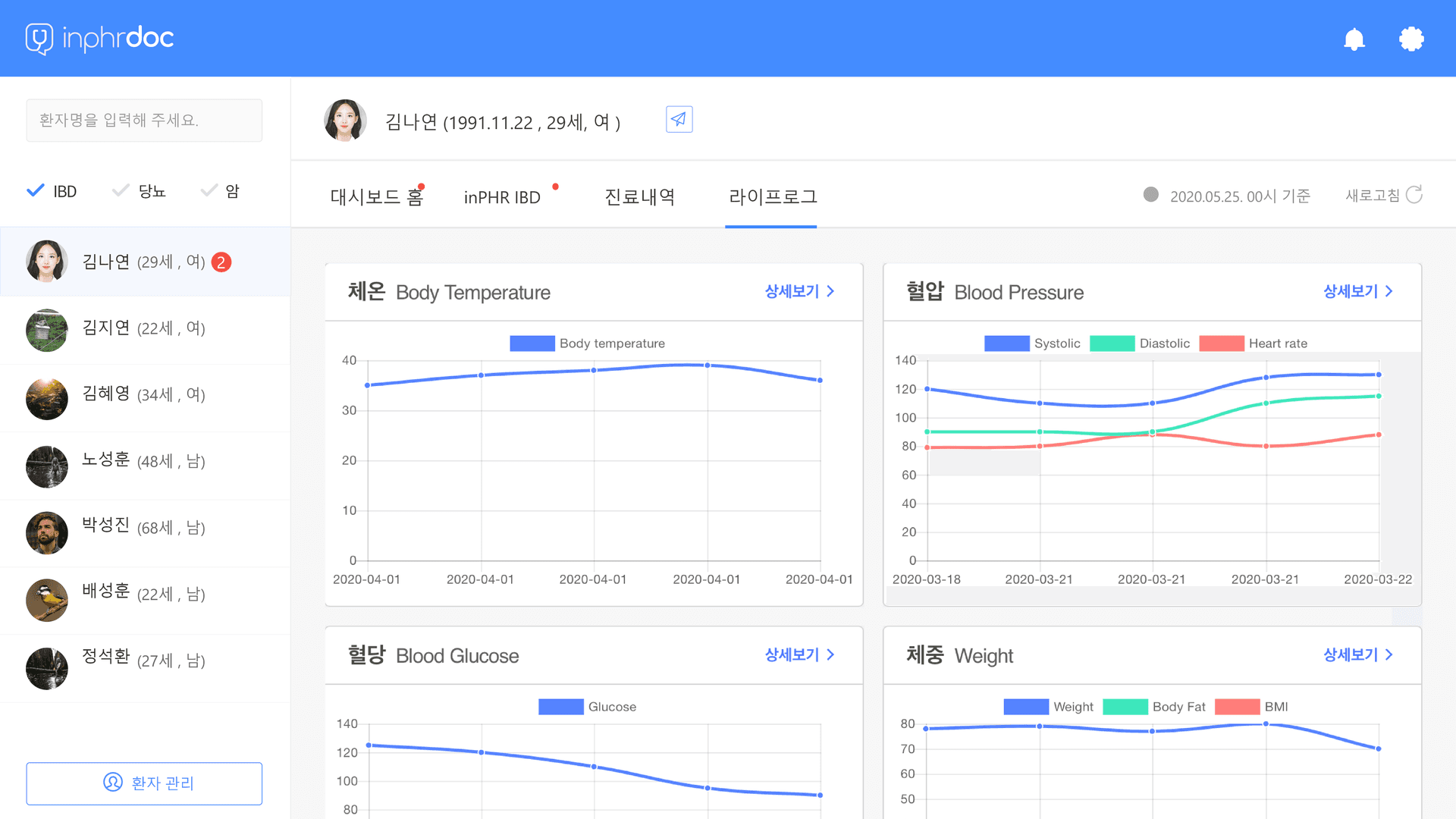
Task: Click the patient name search input field
Action: pyautogui.click(x=144, y=120)
